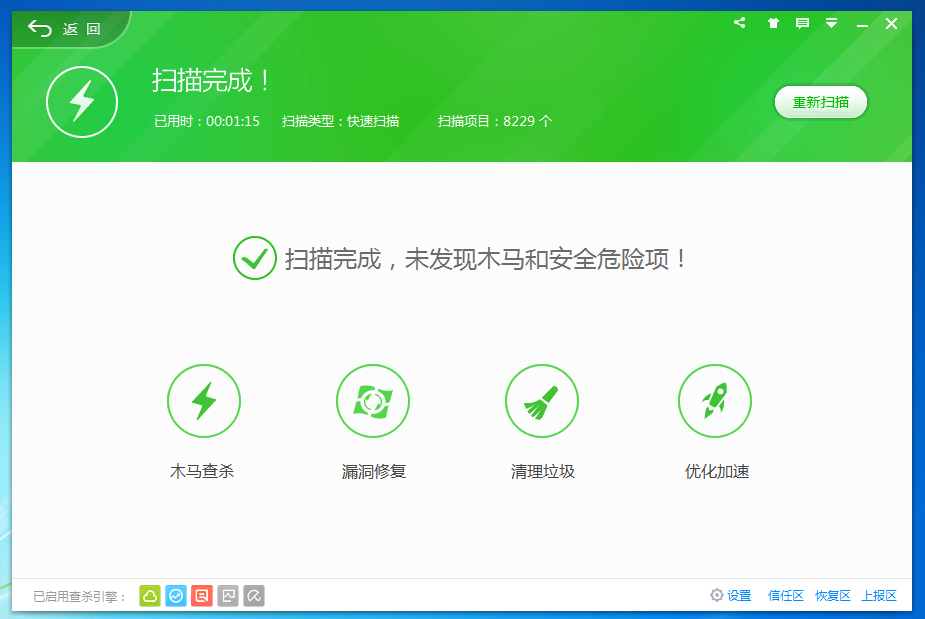Open the feedback message icon

802,23
